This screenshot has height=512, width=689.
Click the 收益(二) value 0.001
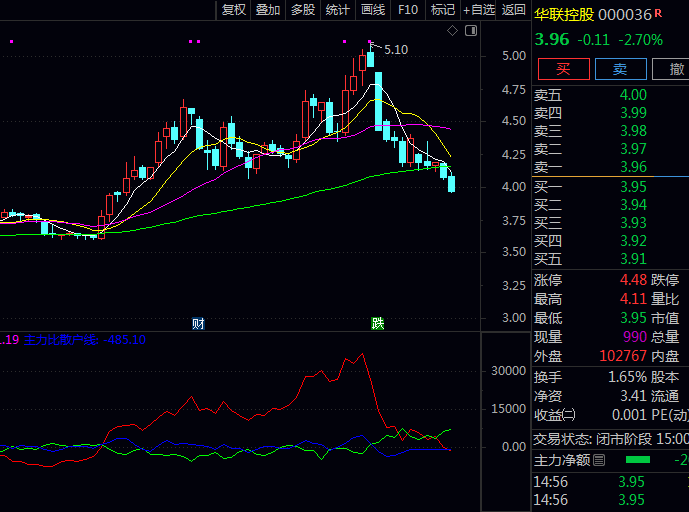point(629,415)
